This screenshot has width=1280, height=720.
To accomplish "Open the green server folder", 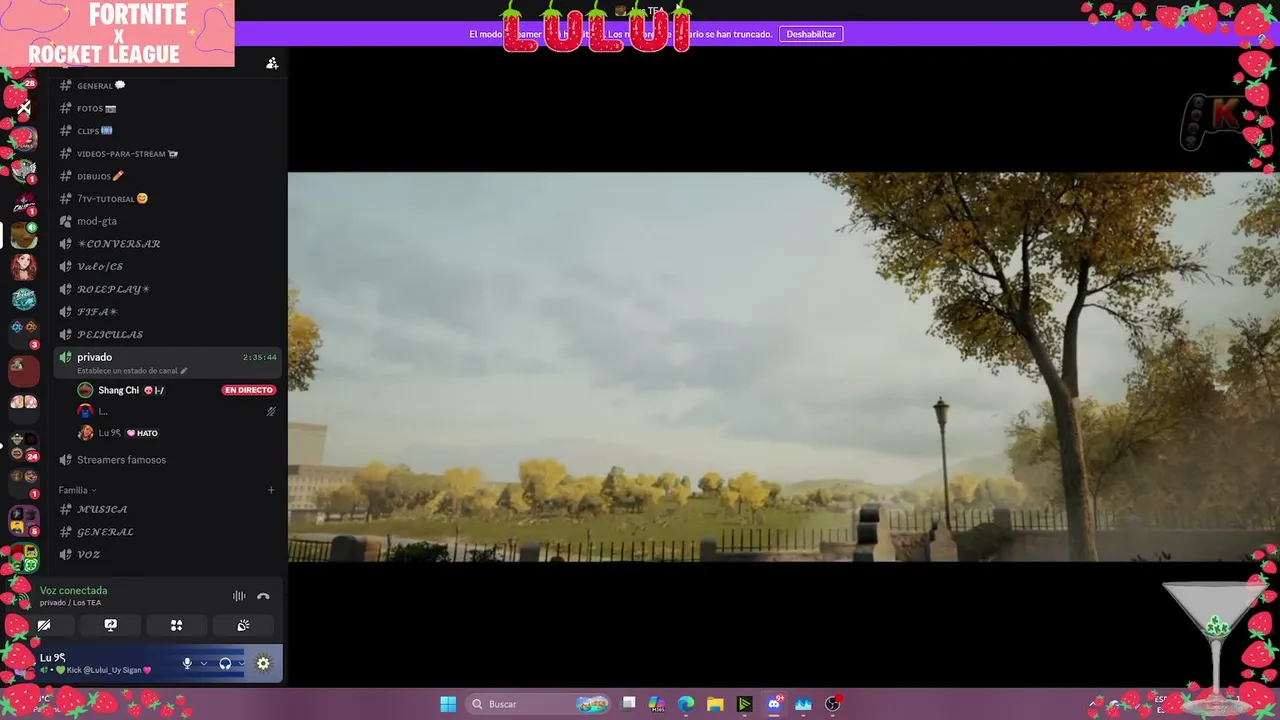I will pos(27,557).
